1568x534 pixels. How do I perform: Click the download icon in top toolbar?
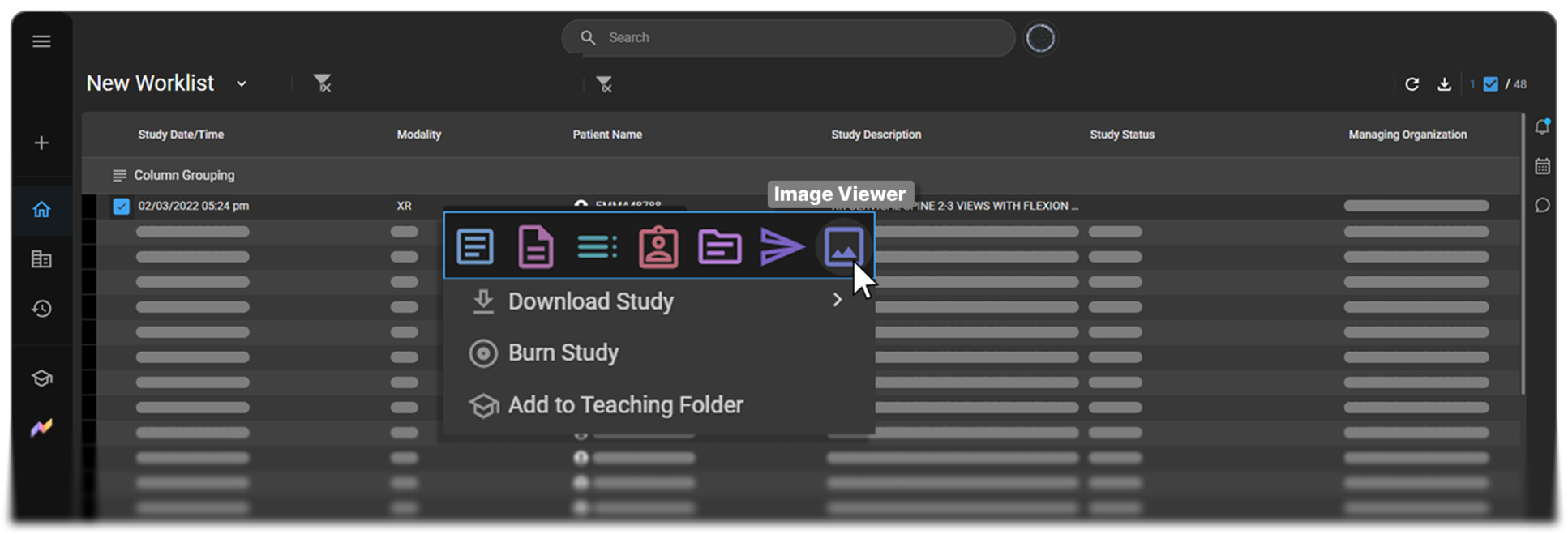click(x=1445, y=84)
